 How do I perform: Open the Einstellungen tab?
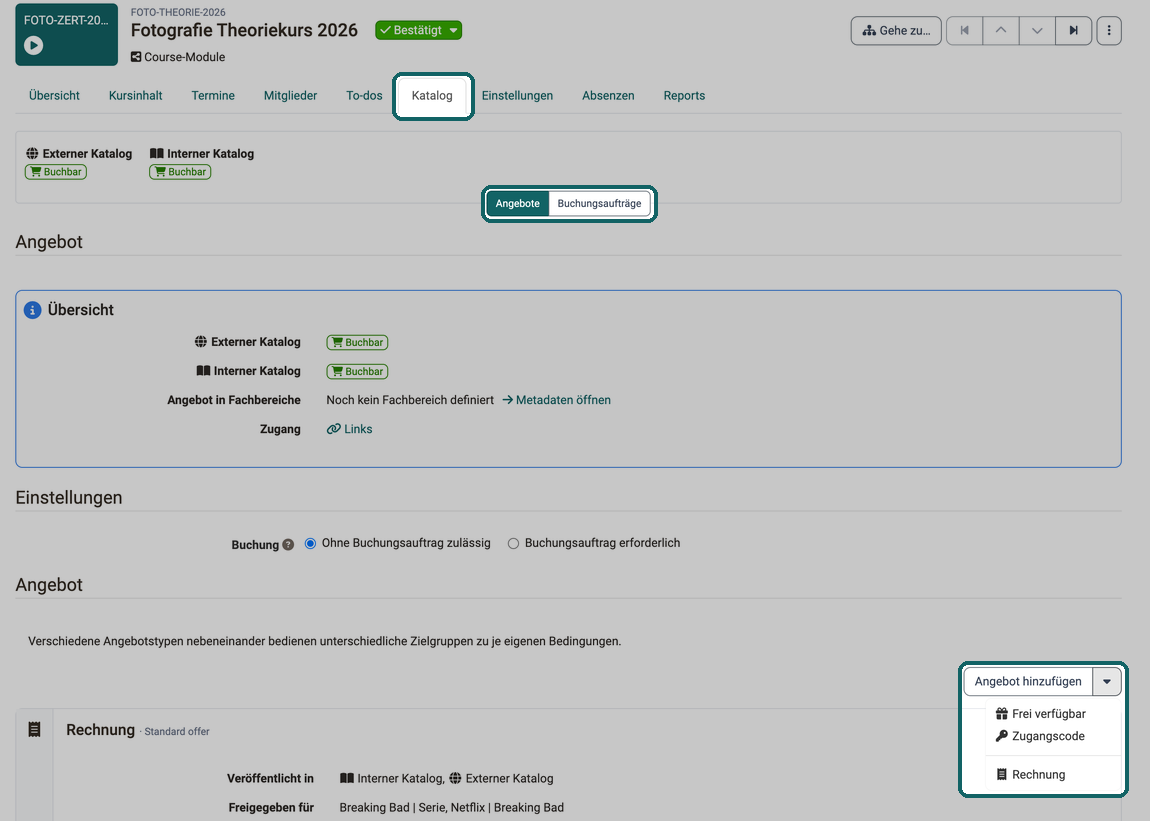click(517, 95)
